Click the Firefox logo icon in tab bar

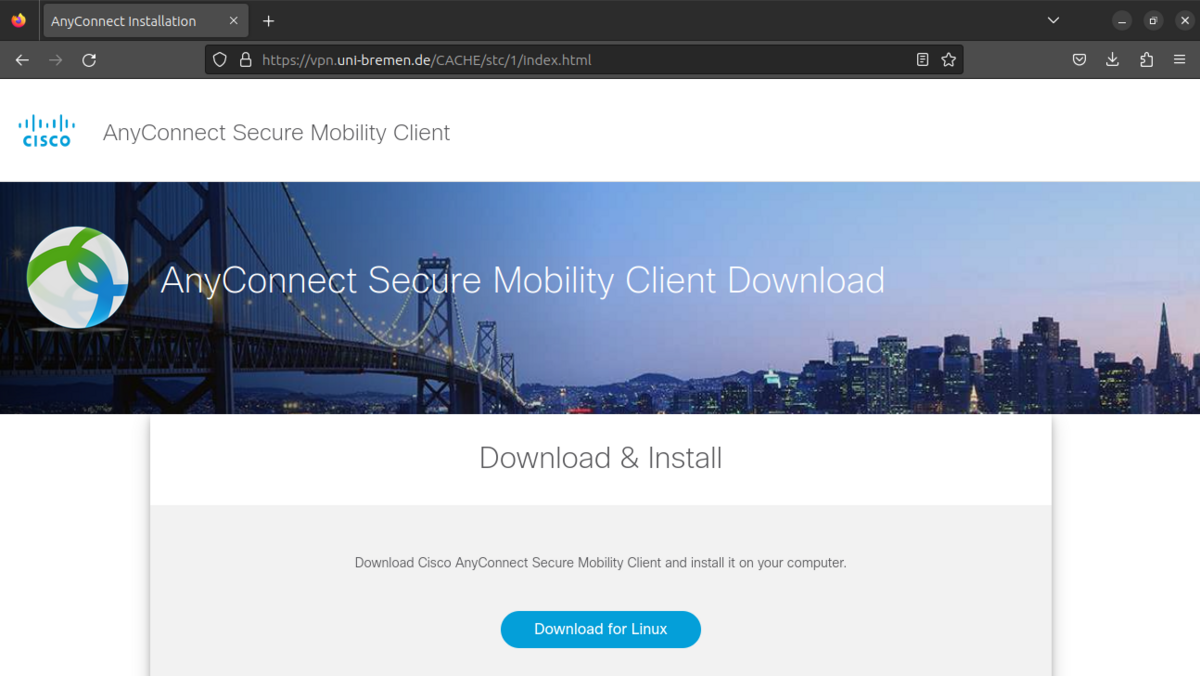(x=18, y=20)
